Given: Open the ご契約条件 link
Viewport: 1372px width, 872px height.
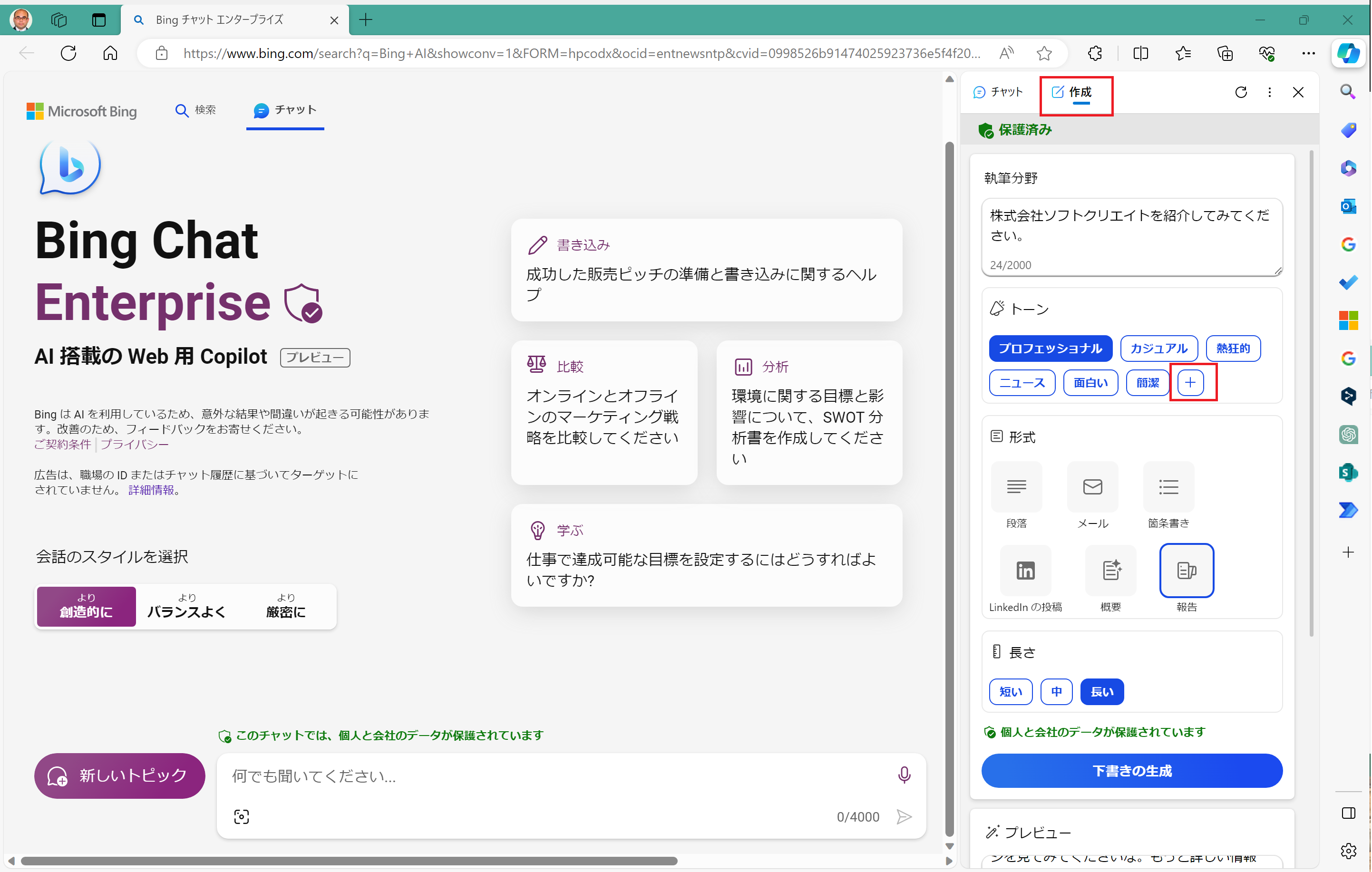Looking at the screenshot, I should pos(63,445).
